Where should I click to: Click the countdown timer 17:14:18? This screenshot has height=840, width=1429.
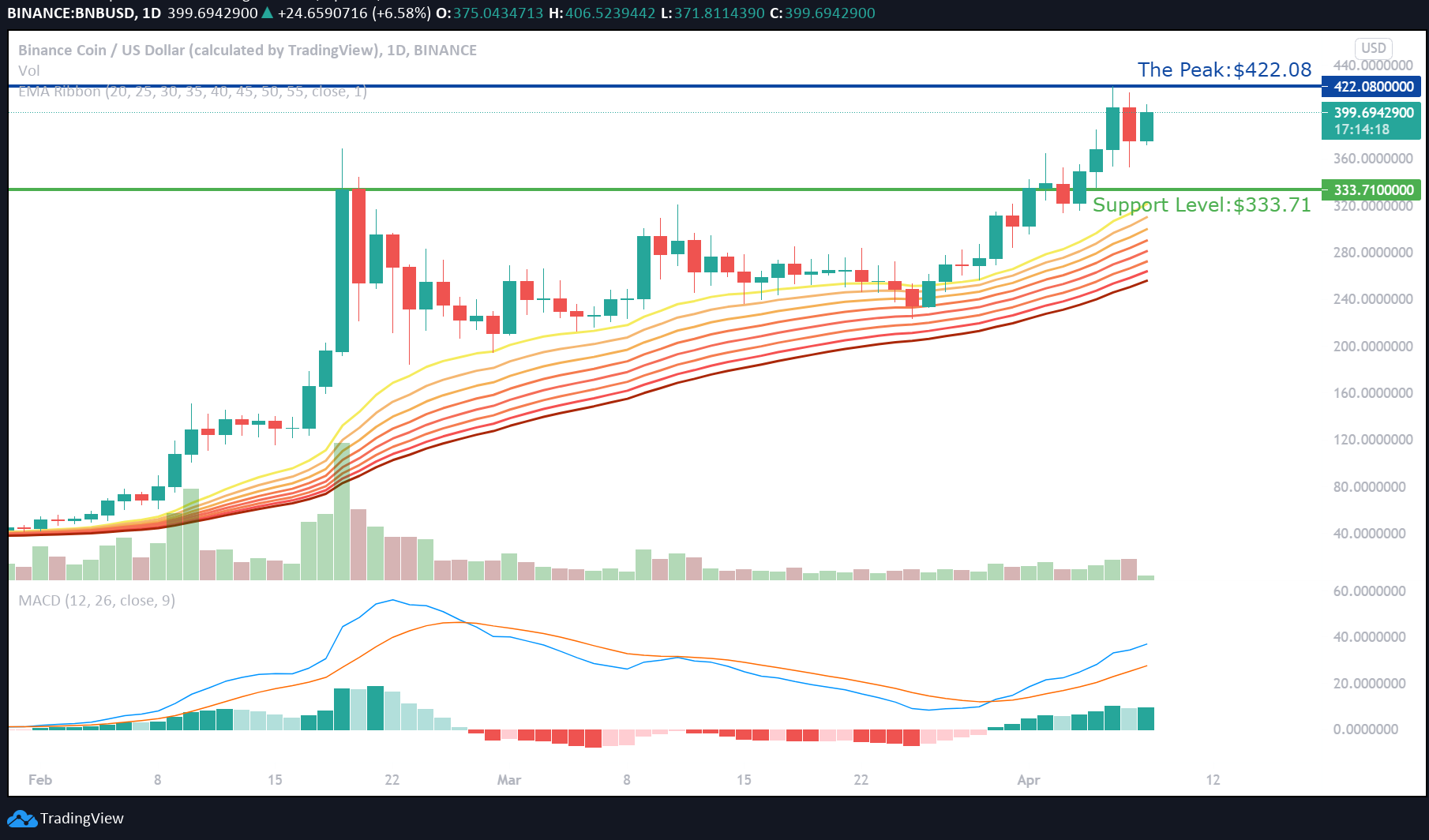pos(1361,129)
